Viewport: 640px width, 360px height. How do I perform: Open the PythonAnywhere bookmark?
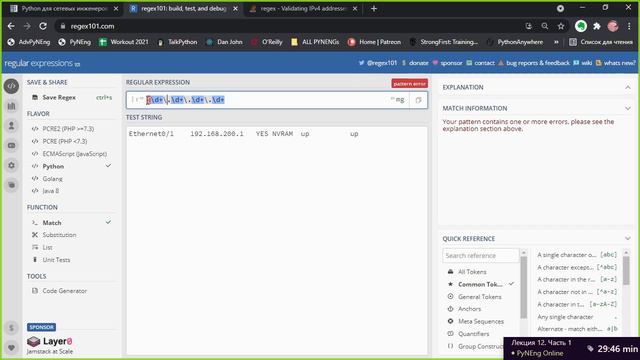(515, 42)
